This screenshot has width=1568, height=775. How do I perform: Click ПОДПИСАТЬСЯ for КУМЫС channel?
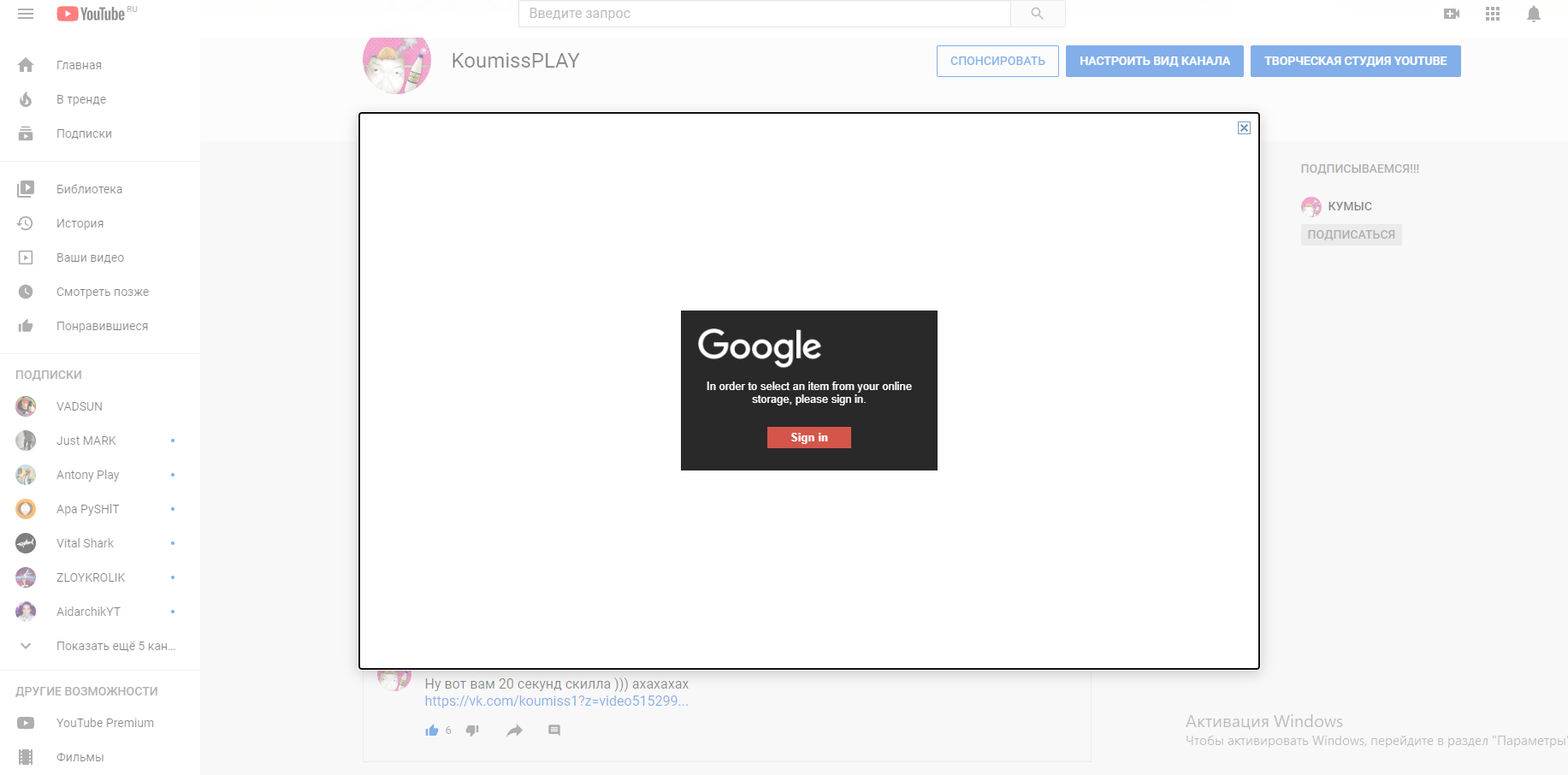1352,234
